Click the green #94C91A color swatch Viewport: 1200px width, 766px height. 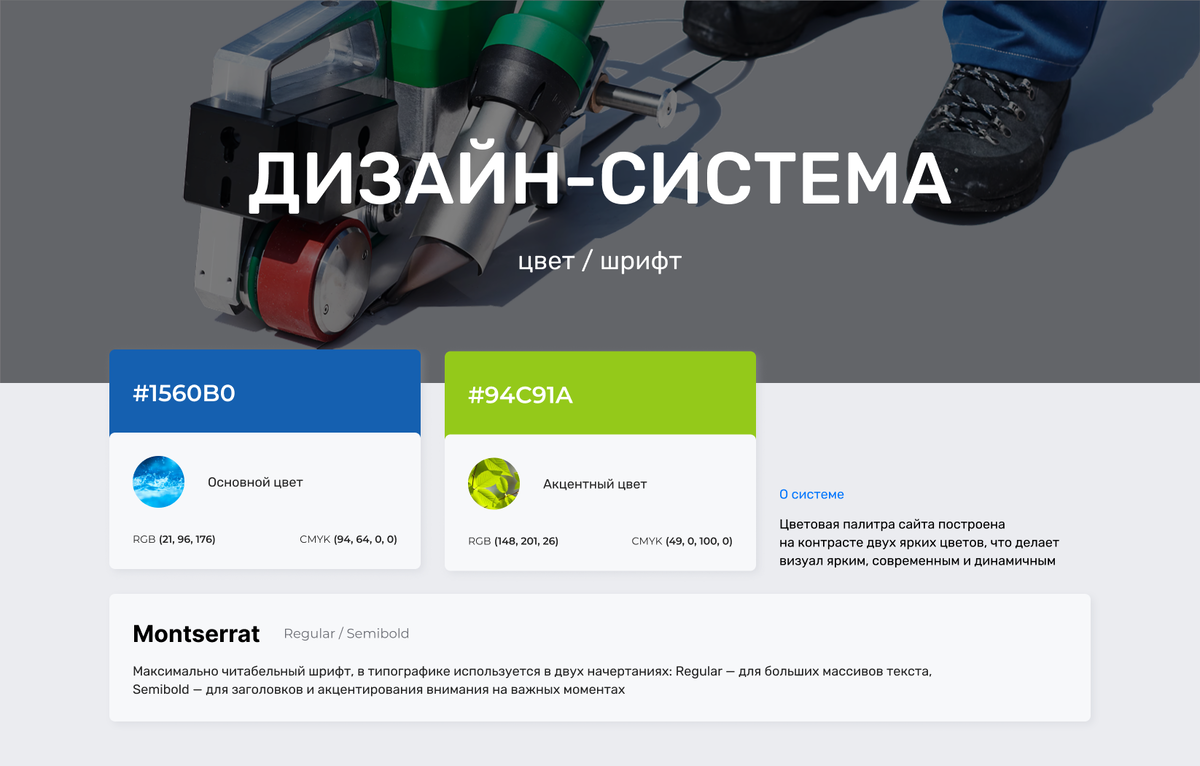[x=600, y=394]
